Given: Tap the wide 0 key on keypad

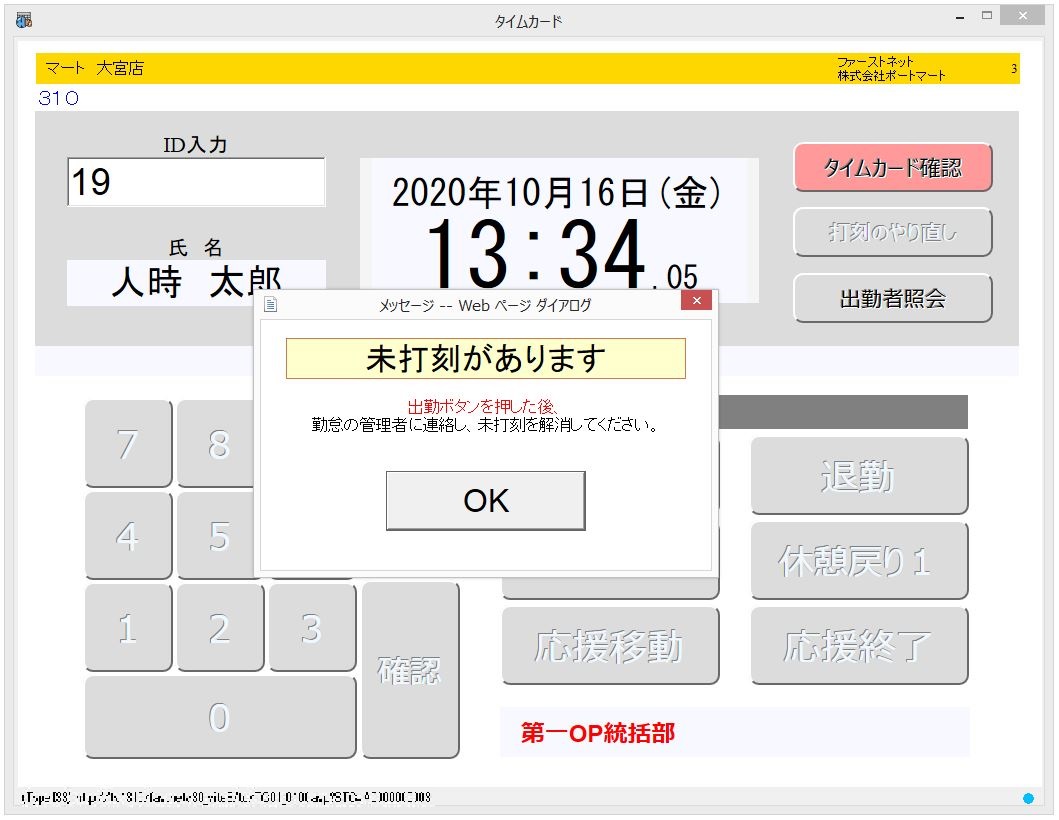Looking at the screenshot, I should 220,717.
